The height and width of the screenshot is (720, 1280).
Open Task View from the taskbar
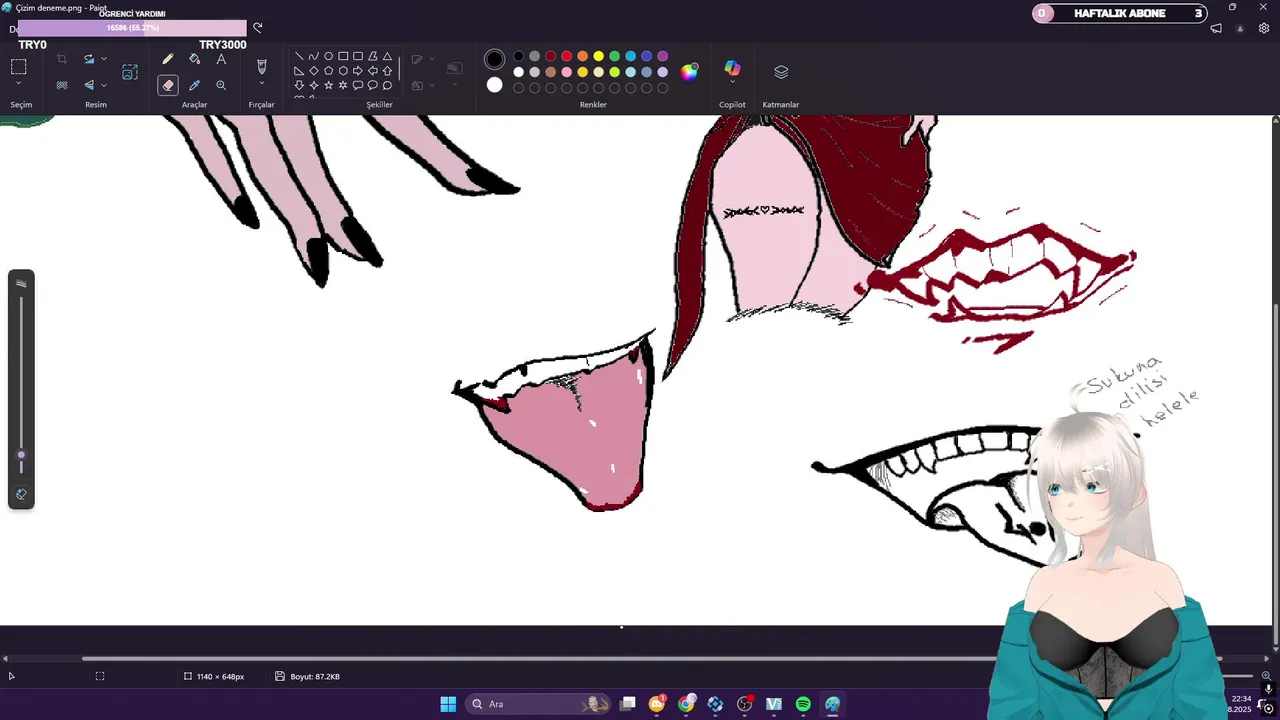tap(628, 704)
